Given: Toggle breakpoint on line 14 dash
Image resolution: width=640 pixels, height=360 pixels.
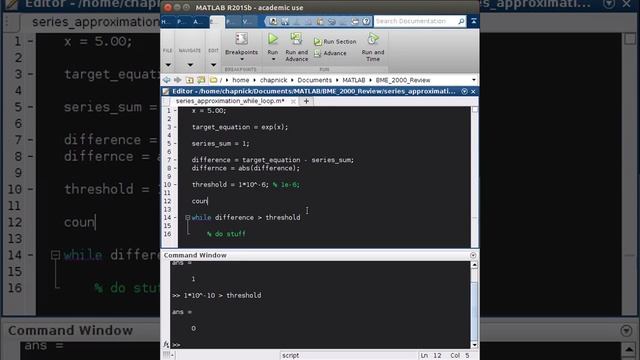Looking at the screenshot, I should point(175,218).
